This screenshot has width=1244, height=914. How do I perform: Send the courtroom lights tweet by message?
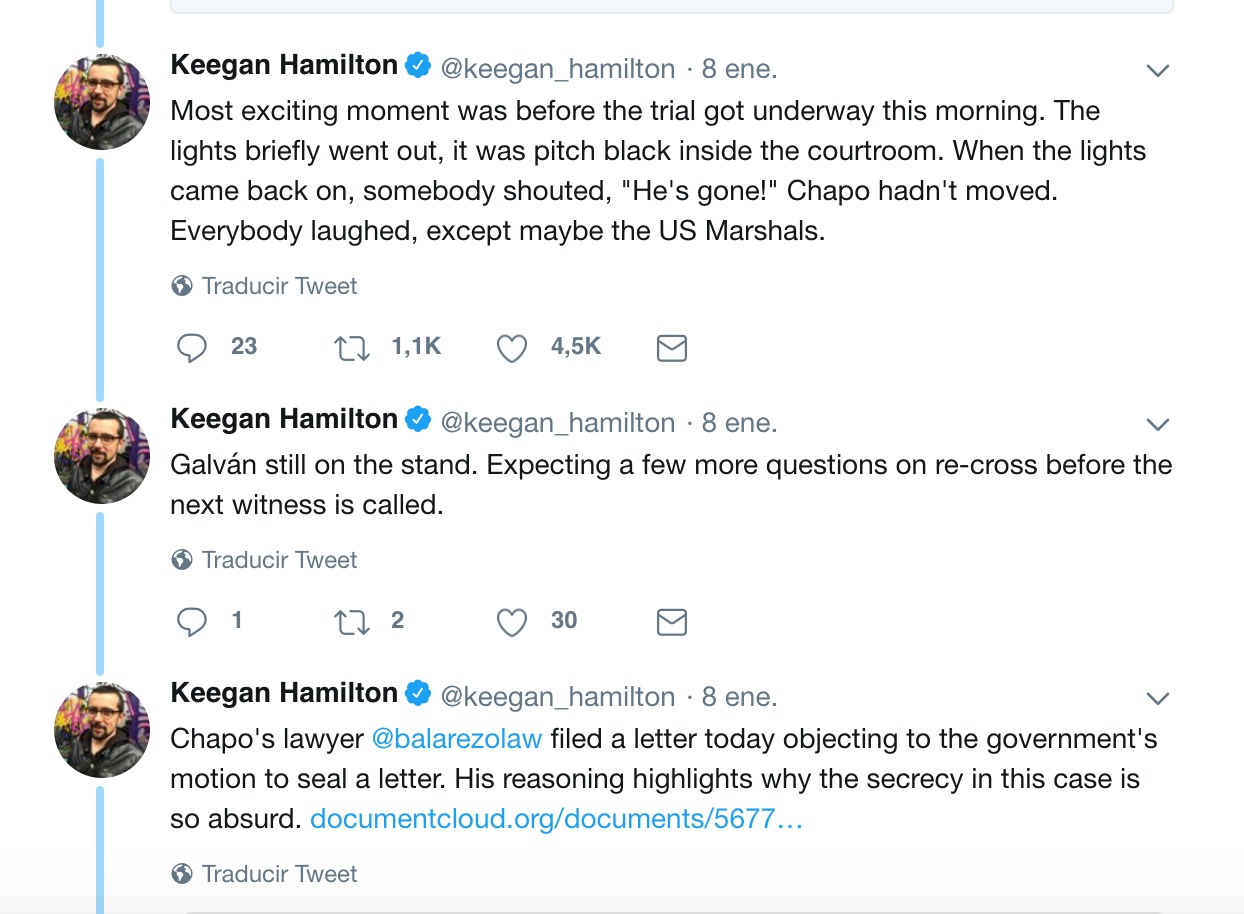point(671,348)
